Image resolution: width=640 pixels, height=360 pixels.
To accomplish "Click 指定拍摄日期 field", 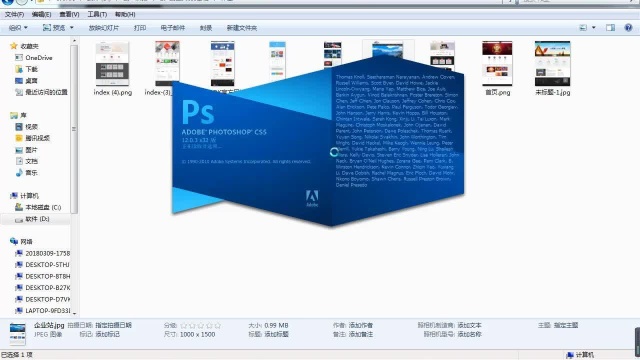I will (113, 325).
